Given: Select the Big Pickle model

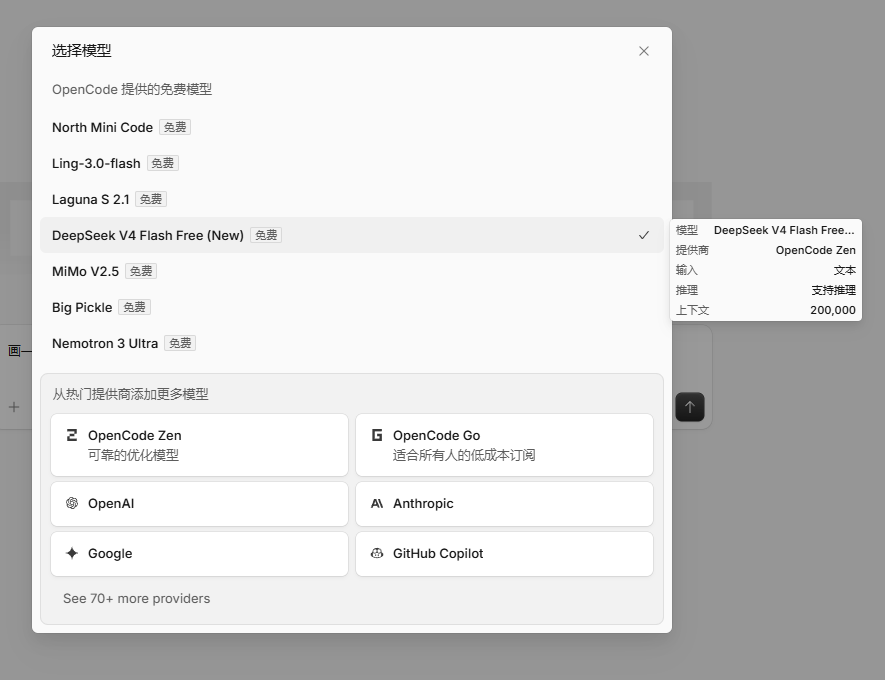Looking at the screenshot, I should pyautogui.click(x=351, y=308).
